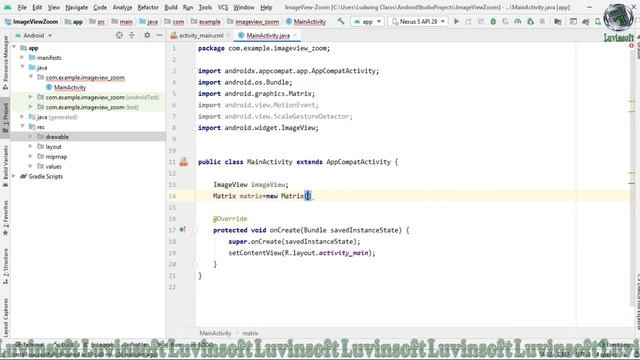Click matrix in bottom editor breadcrumb

click(x=250, y=333)
